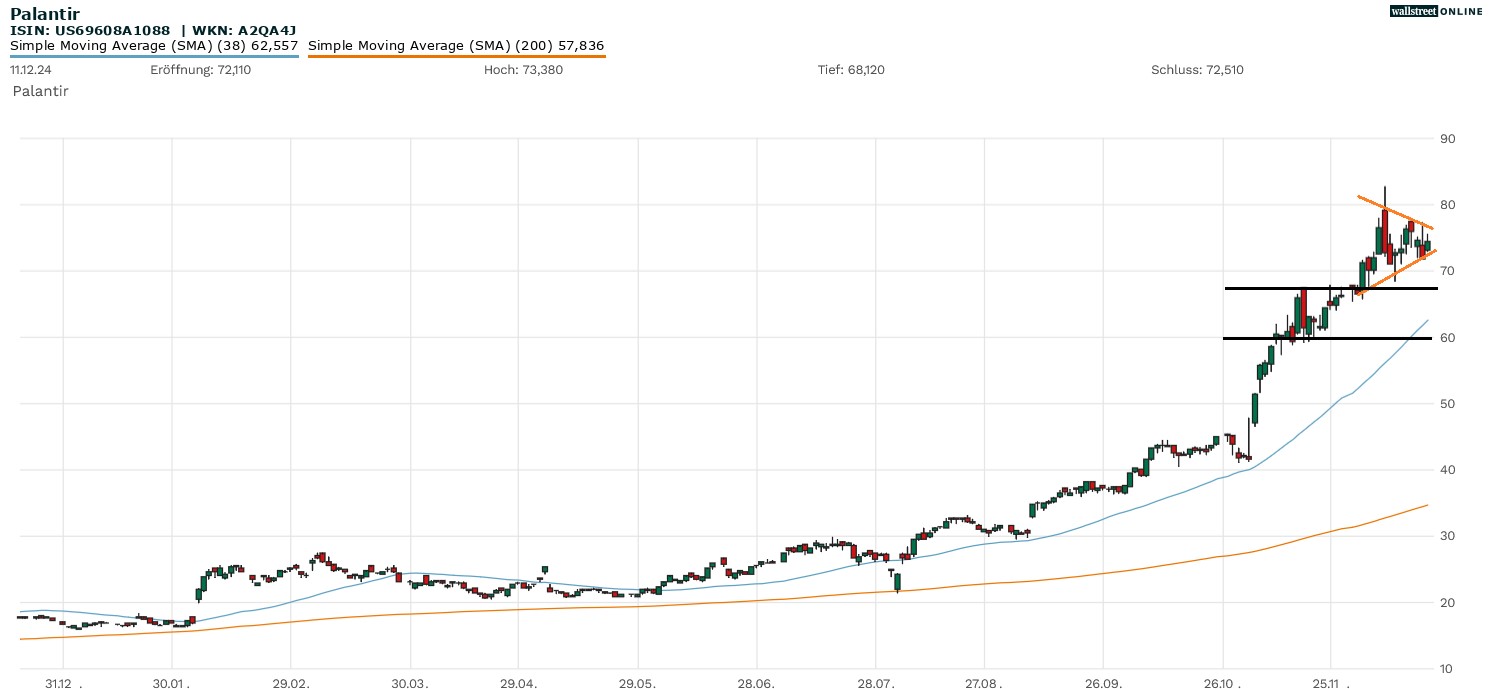Select the Tief 68,120 value
1490x689 pixels.
[851, 70]
